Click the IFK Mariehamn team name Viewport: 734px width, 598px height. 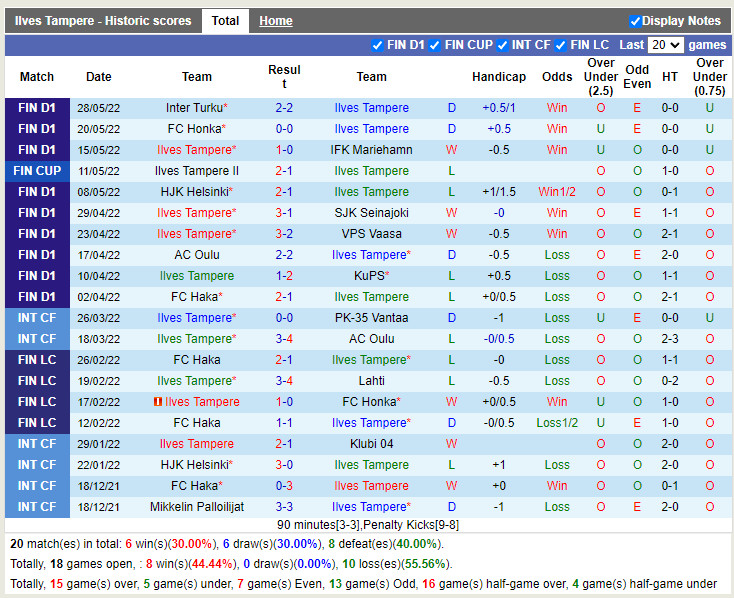click(x=371, y=150)
